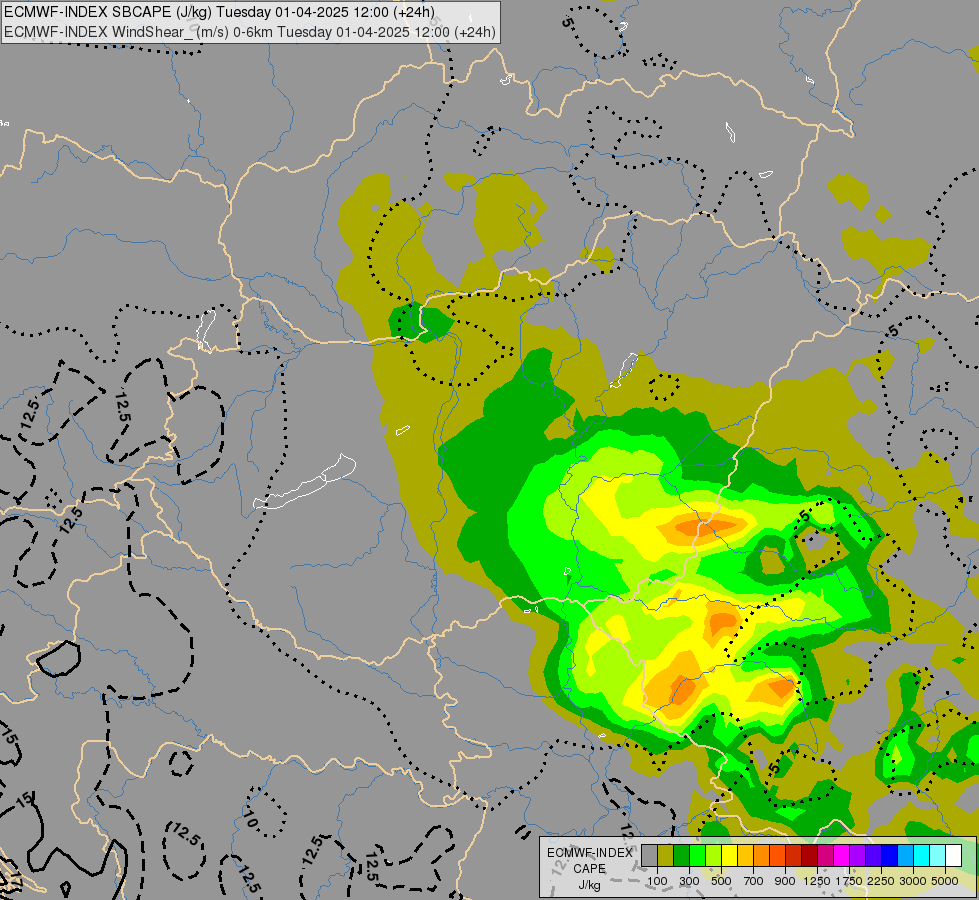
Task: Click the legend value 300
Action: click(x=689, y=881)
